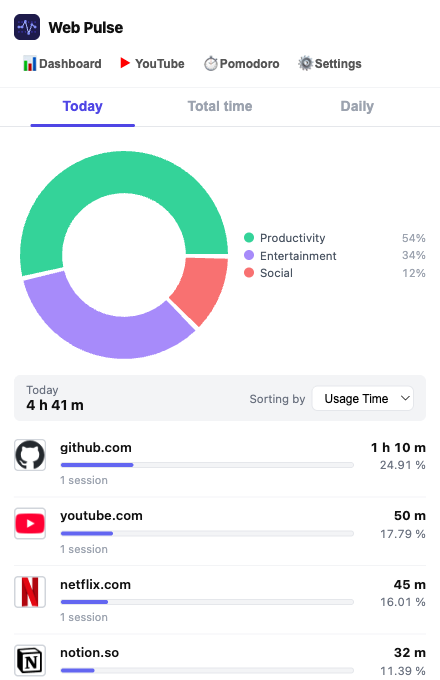This screenshot has height=680, width=440.
Task: Click the 17.79 % value
Action: pyautogui.click(x=403, y=534)
